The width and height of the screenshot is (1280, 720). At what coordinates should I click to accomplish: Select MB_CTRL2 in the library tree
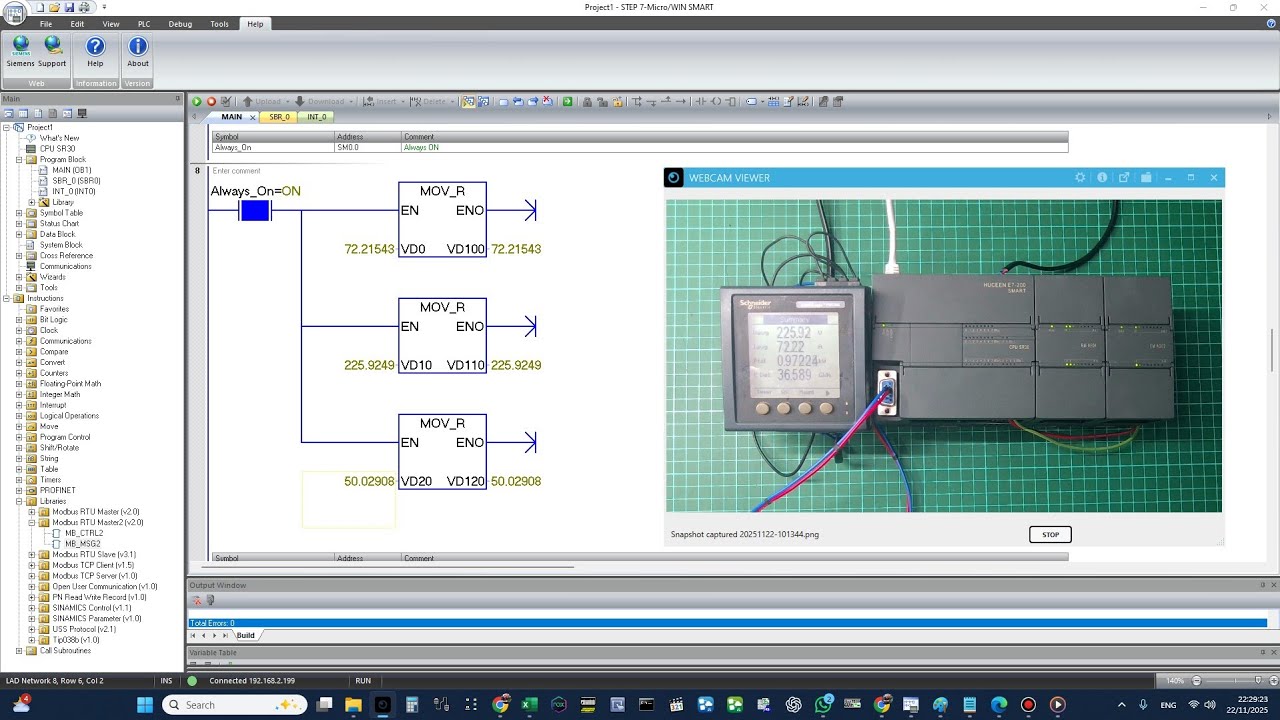[84, 533]
